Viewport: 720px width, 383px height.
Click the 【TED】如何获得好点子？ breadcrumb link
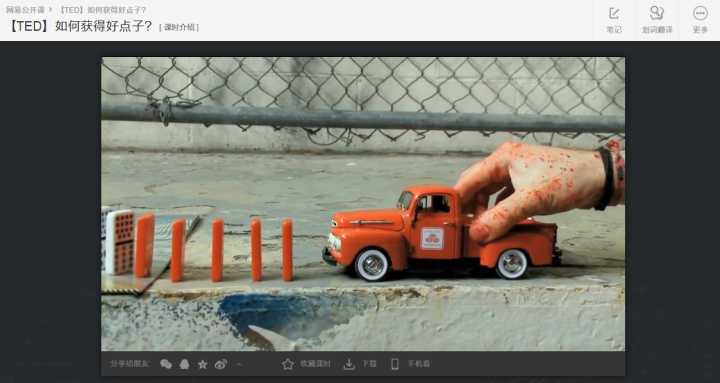pyautogui.click(x=102, y=10)
